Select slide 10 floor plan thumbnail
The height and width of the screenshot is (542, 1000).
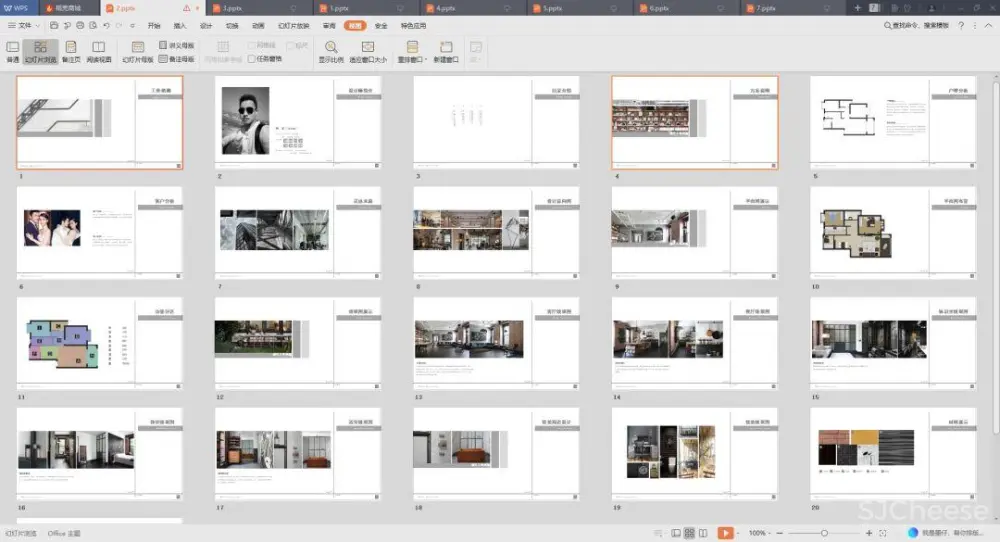point(892,228)
